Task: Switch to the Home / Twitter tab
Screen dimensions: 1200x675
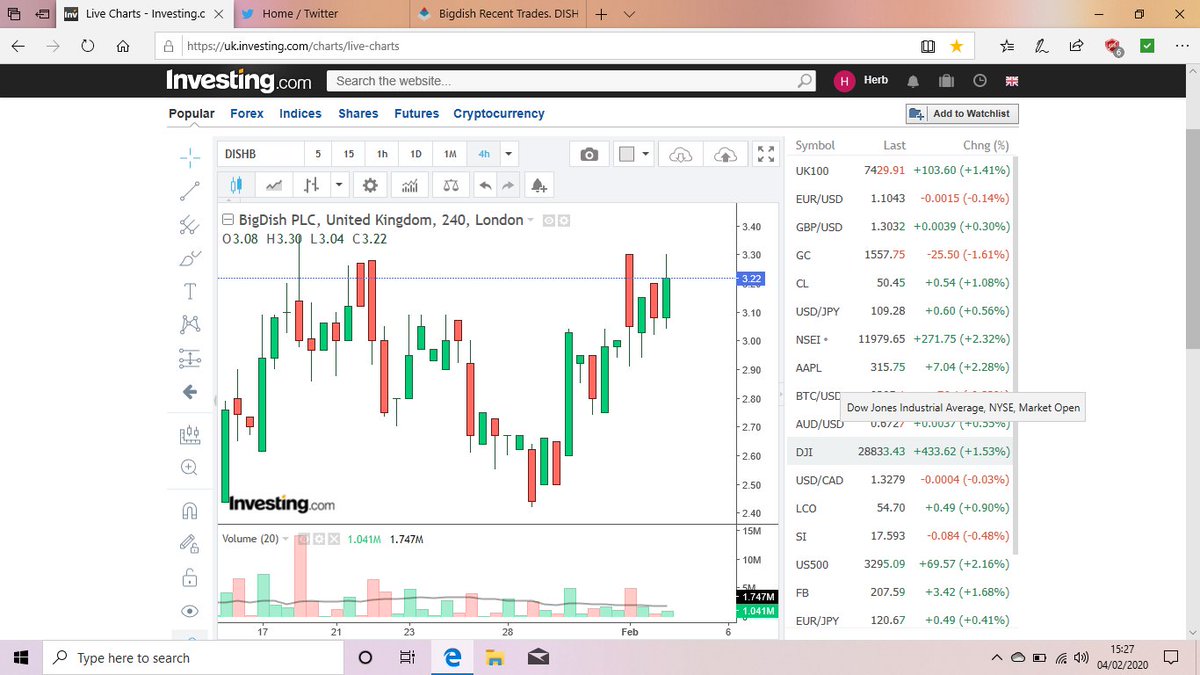Action: [x=322, y=14]
